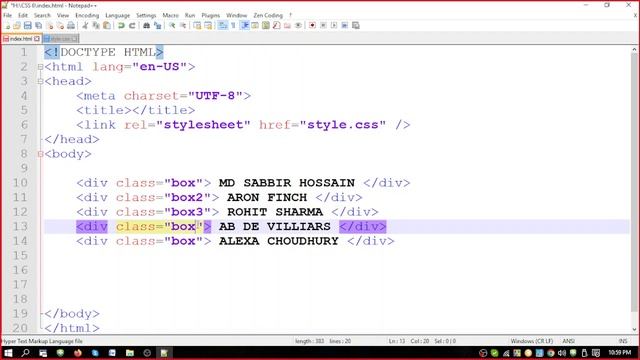The height and width of the screenshot is (360, 640).
Task: Click Windows (CR LF) in status bar
Action: click(531, 341)
